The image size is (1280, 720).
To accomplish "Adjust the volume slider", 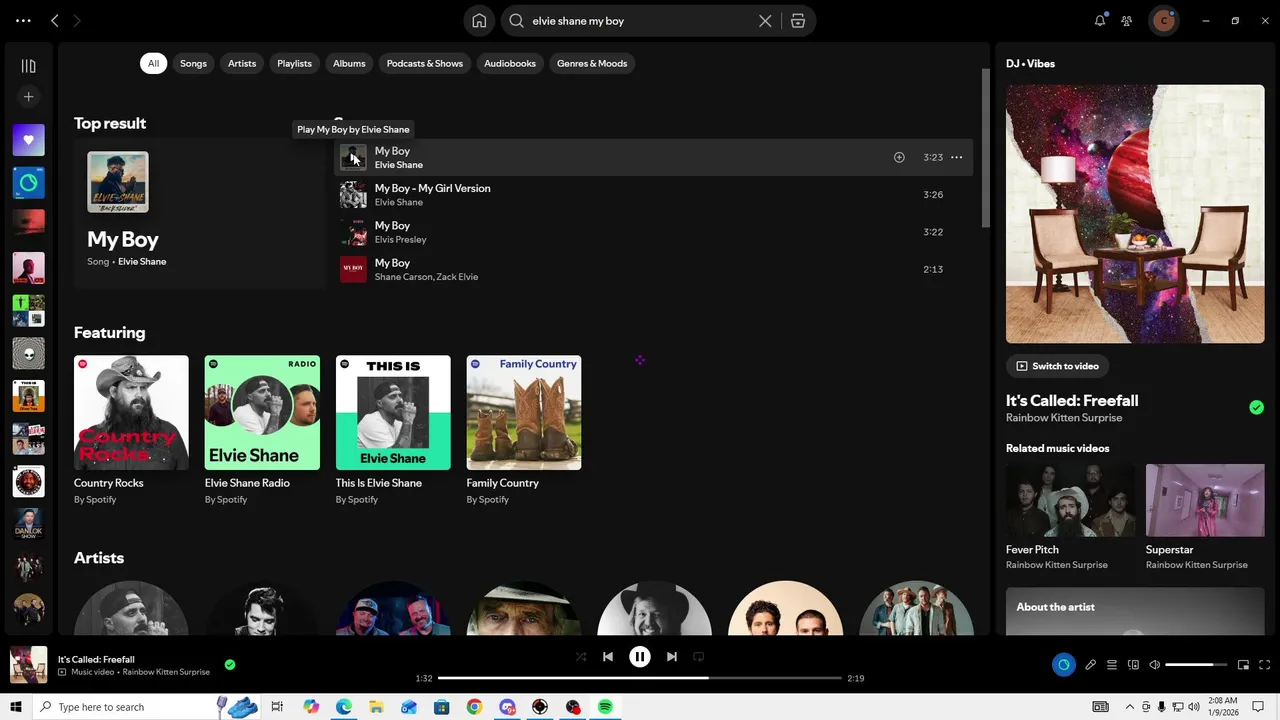I will click(x=1196, y=665).
